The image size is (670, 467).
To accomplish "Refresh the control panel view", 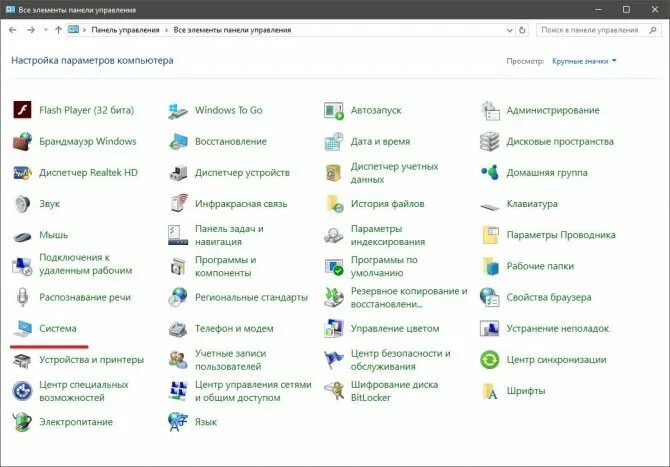I will click(522, 30).
